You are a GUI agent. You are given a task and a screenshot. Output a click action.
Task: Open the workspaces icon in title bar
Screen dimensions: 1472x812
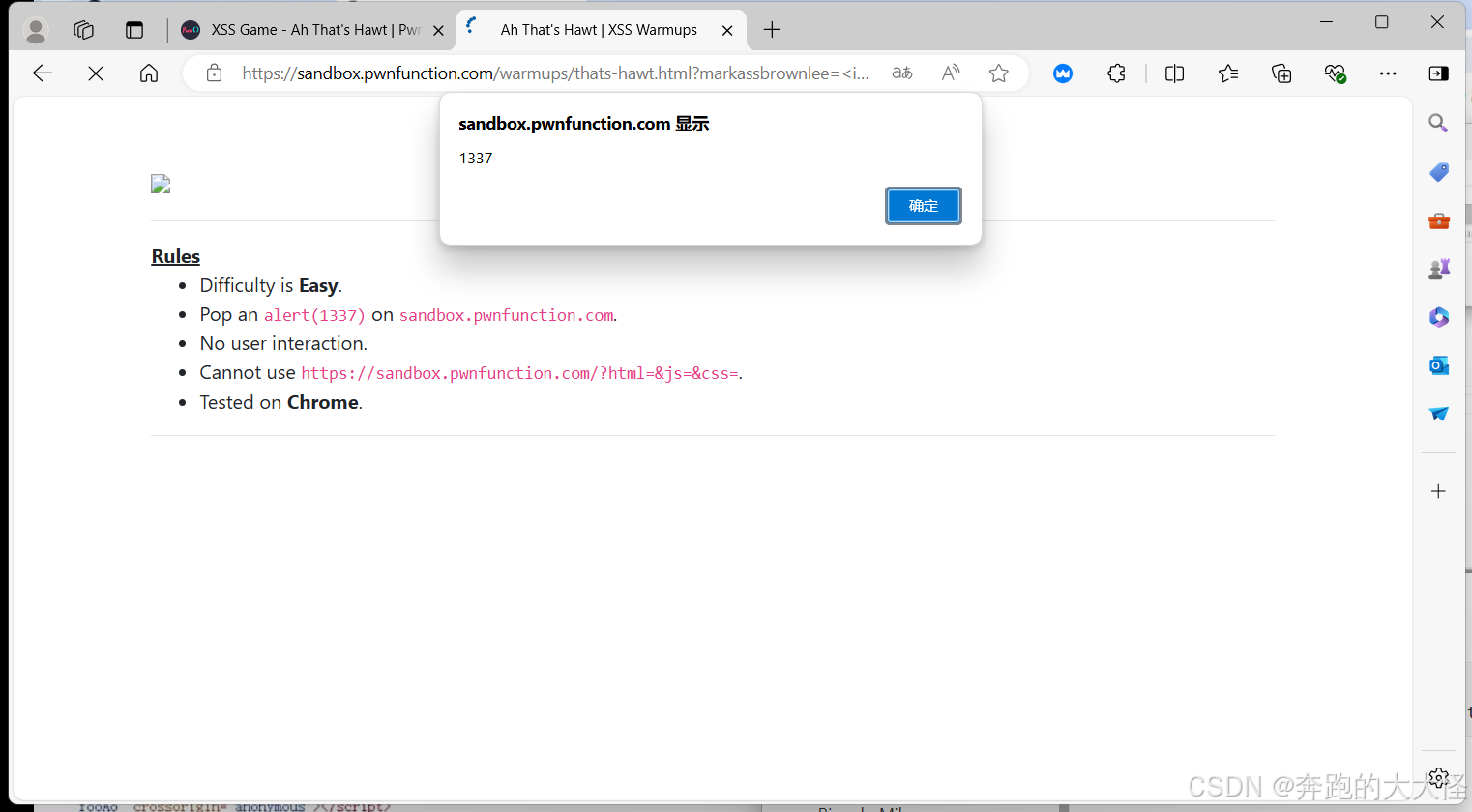click(x=84, y=30)
